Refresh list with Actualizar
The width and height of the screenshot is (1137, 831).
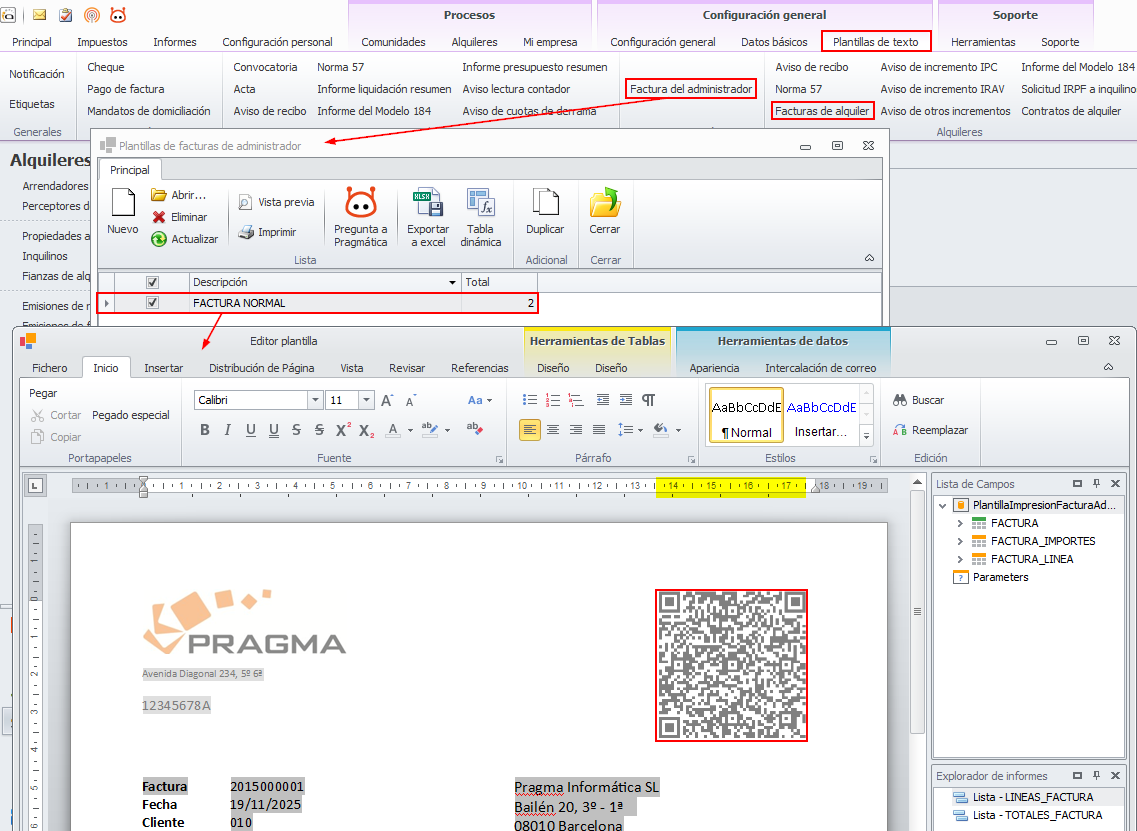point(183,239)
